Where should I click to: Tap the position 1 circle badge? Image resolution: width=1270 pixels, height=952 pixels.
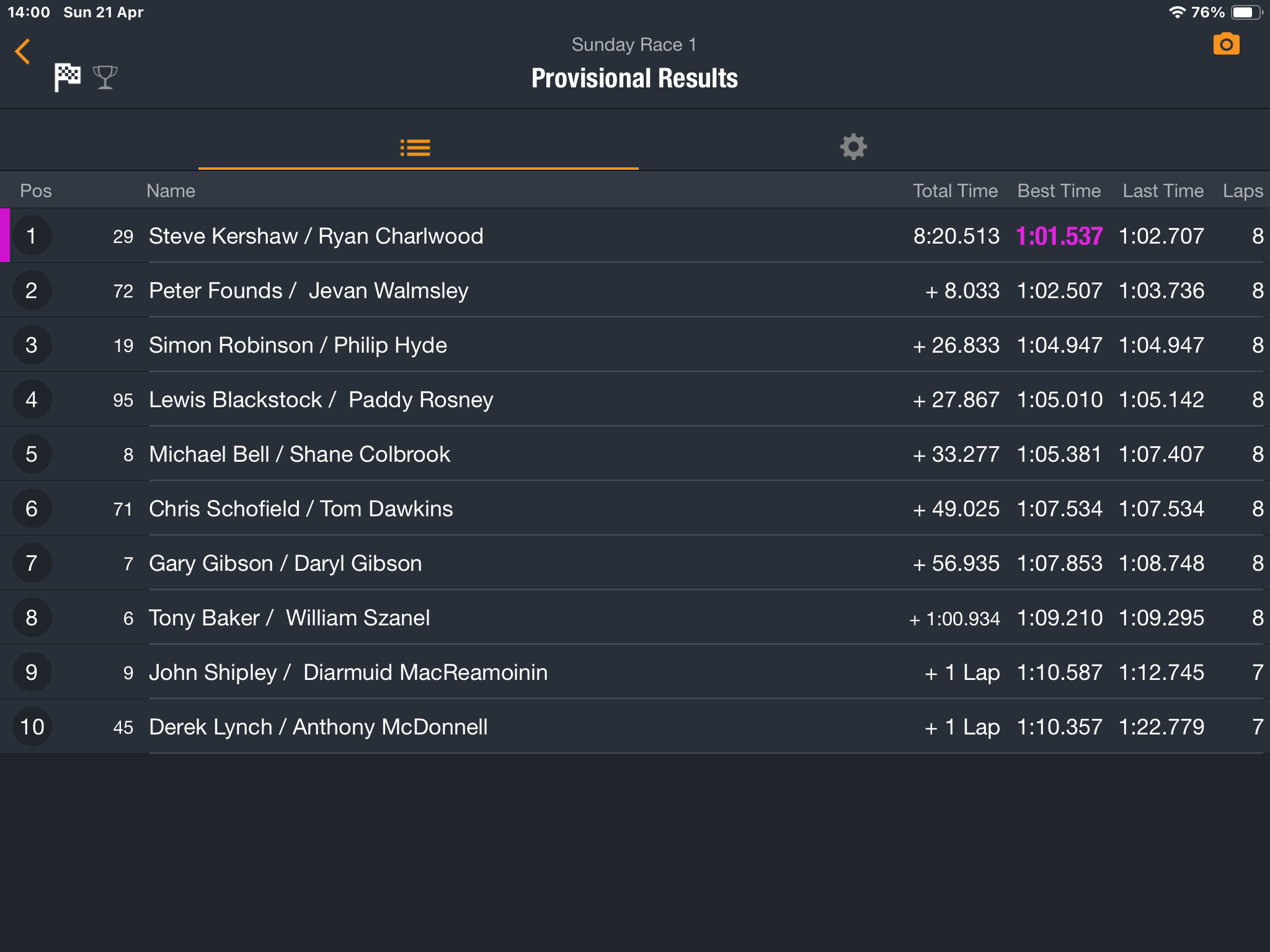click(32, 236)
